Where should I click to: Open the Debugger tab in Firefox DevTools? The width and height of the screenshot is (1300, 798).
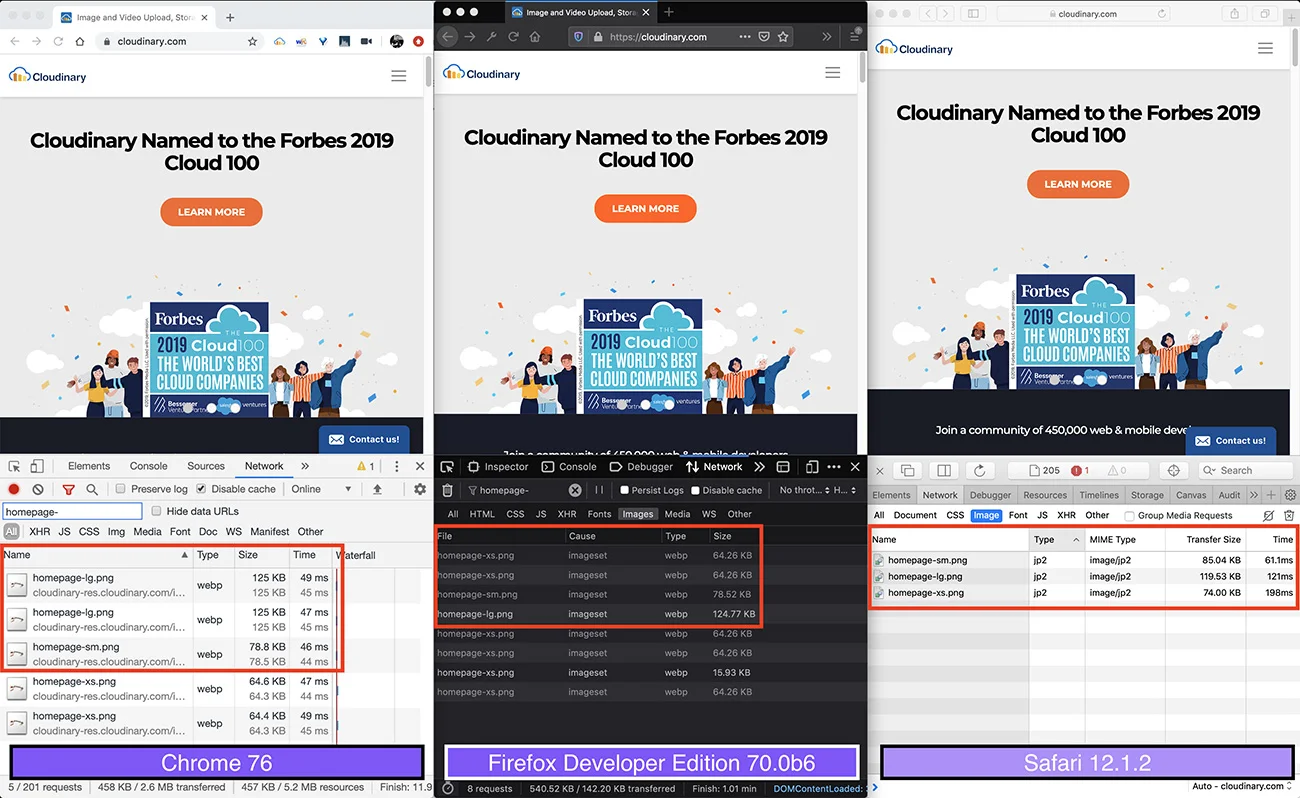coord(641,467)
